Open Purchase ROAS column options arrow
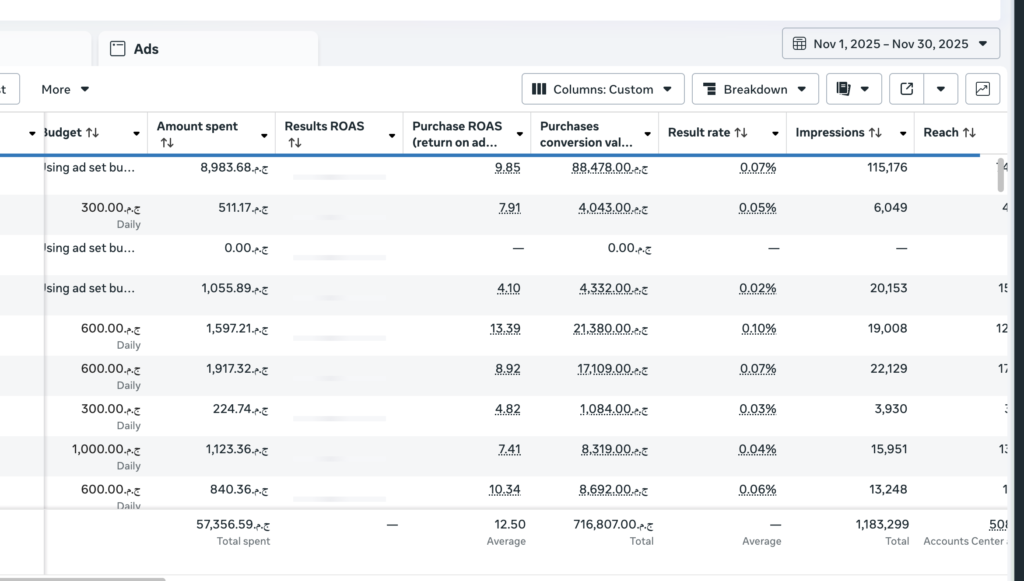This screenshot has width=1024, height=581. 520,134
